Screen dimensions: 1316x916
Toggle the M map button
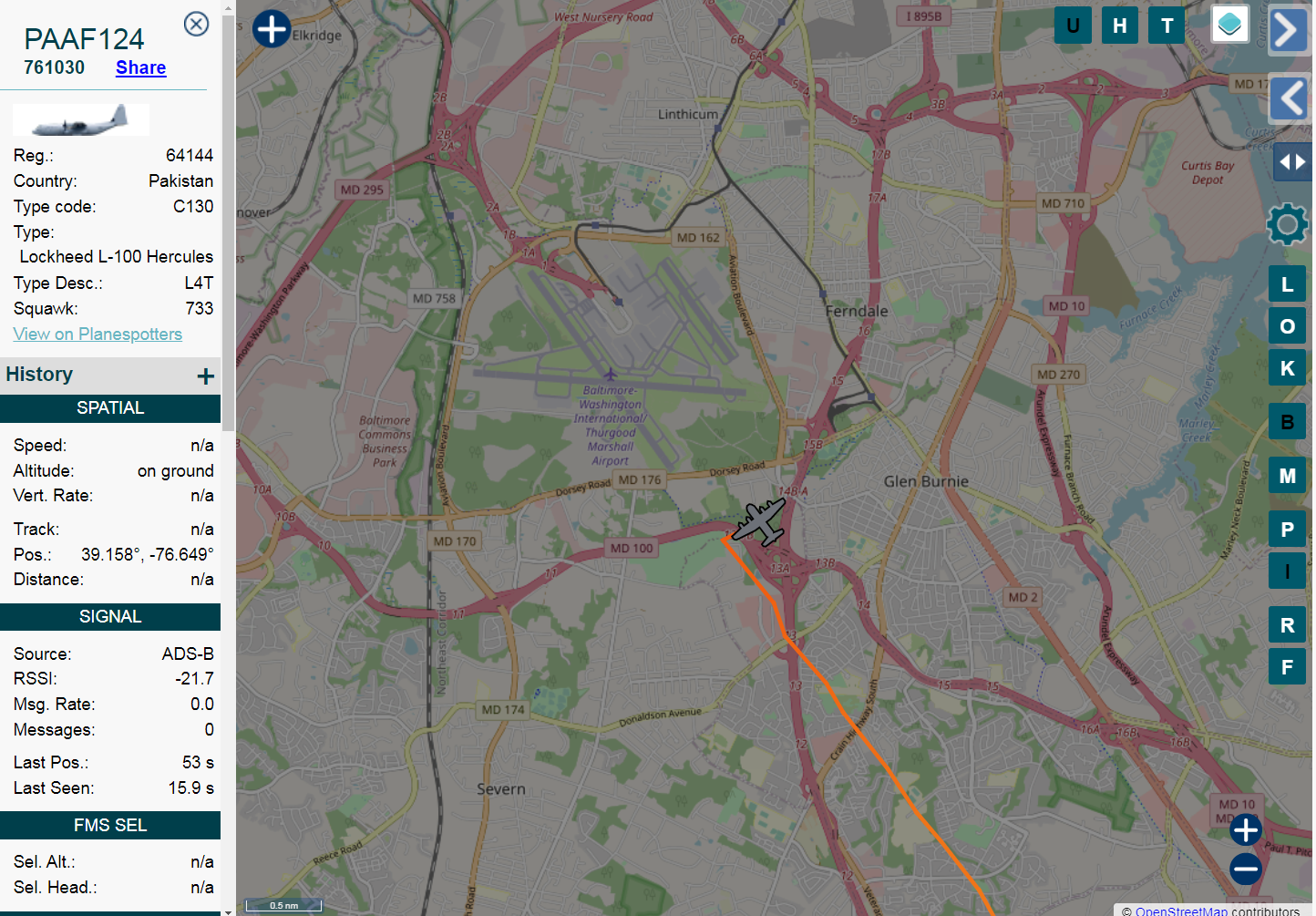[1287, 476]
